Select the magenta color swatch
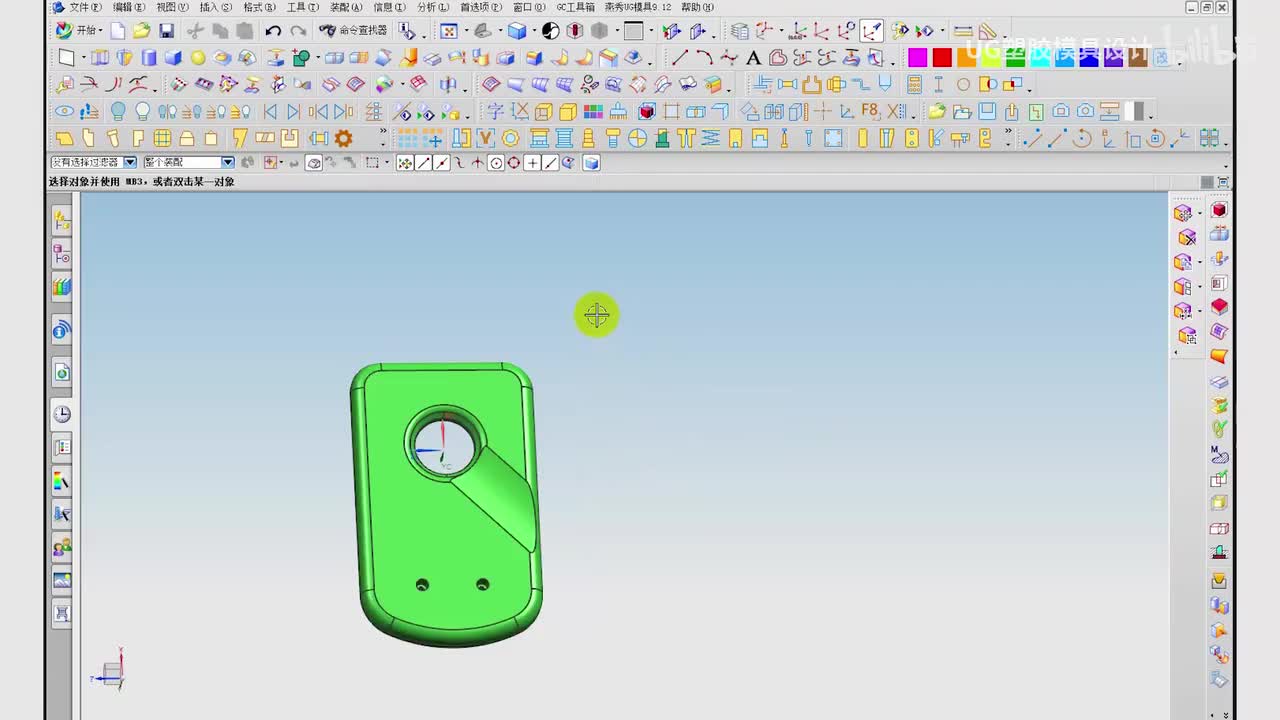The height and width of the screenshot is (720, 1280). point(917,57)
